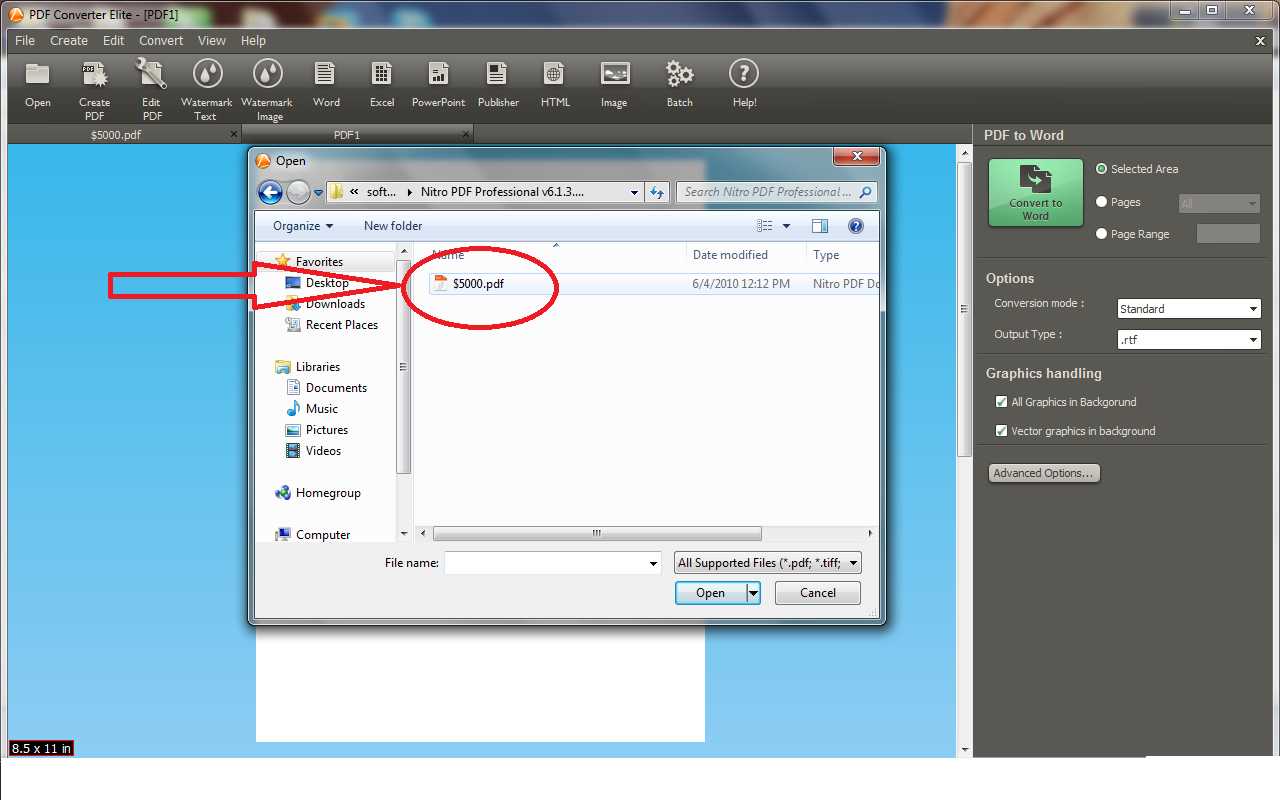Disable Vector graphics in background

coord(1001,431)
